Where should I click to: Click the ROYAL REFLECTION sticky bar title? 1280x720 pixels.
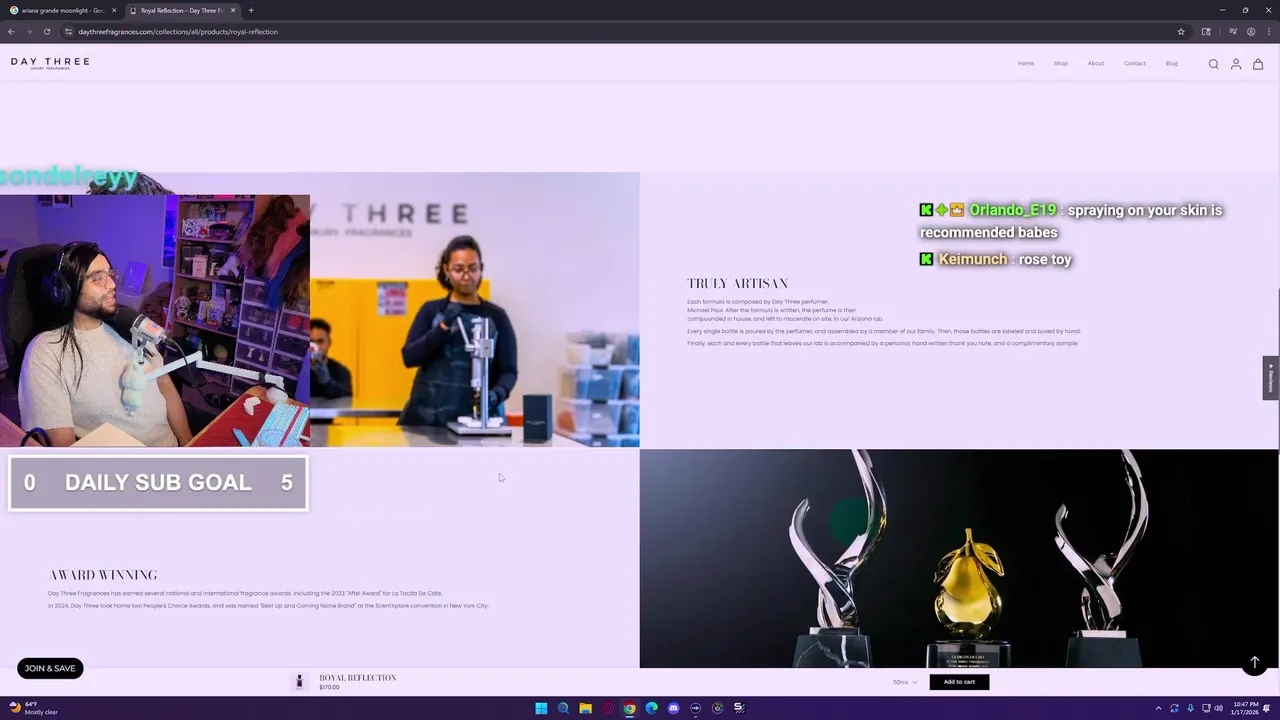pos(358,678)
